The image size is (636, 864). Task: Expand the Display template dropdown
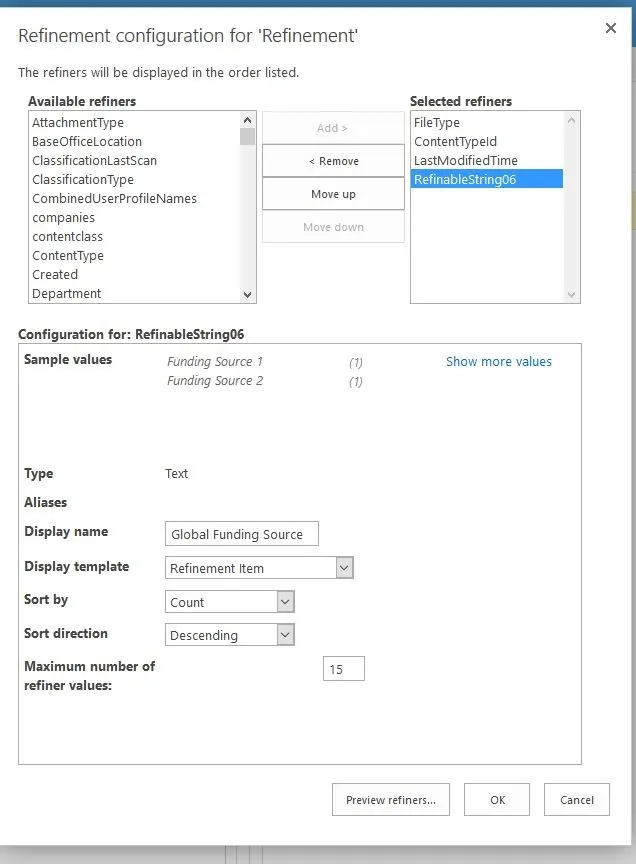click(260, 568)
